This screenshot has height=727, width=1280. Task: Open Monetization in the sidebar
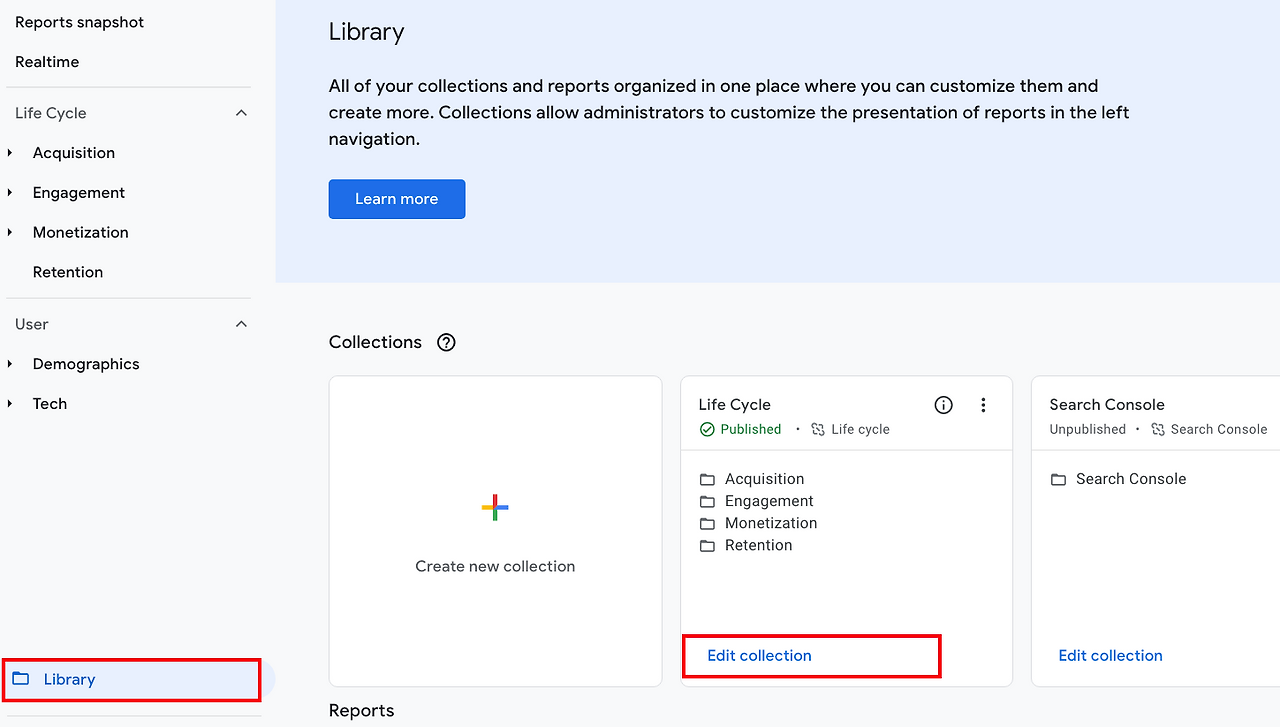pos(81,232)
